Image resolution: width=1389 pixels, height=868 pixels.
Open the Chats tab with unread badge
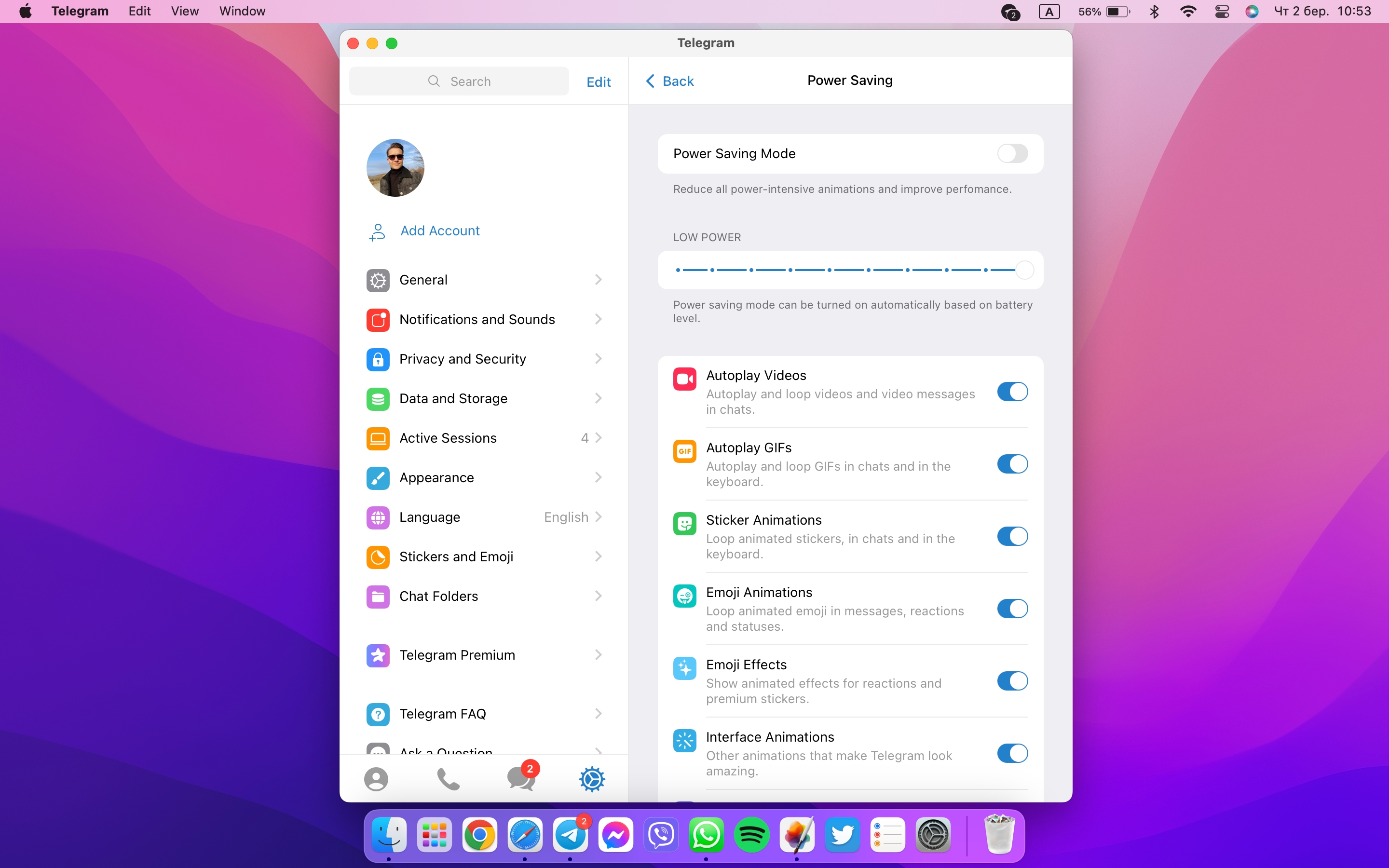pos(520,779)
